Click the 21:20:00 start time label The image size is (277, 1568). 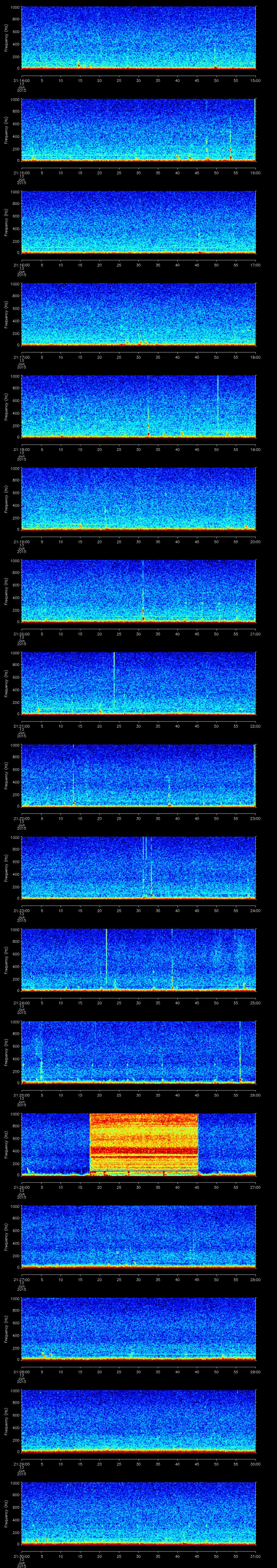tap(21, 634)
